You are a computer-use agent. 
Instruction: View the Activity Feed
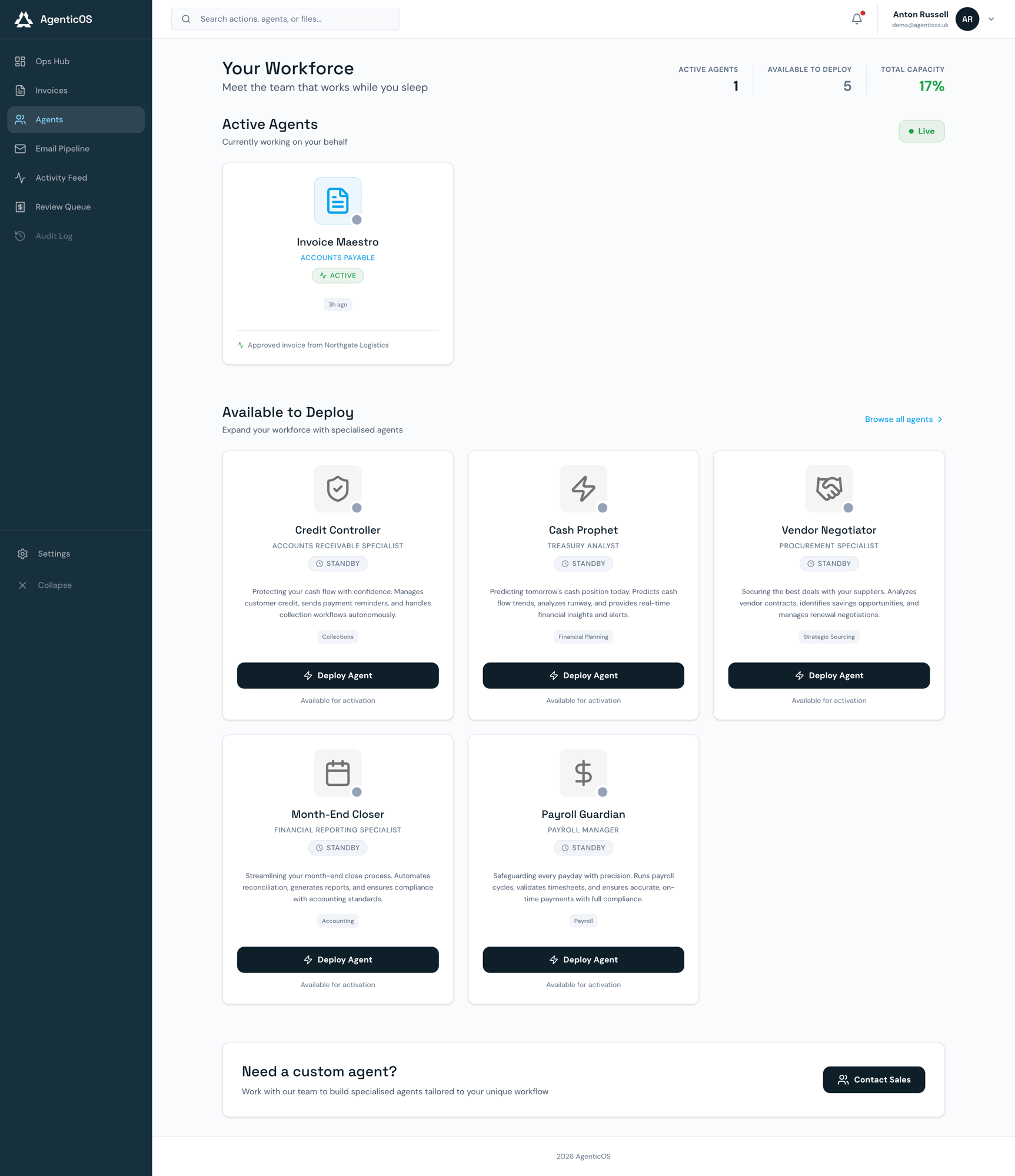pos(76,178)
